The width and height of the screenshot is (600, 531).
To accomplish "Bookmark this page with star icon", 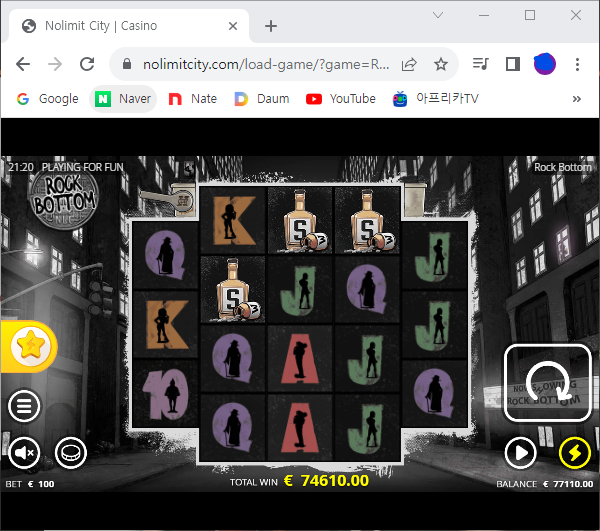I will click(441, 64).
